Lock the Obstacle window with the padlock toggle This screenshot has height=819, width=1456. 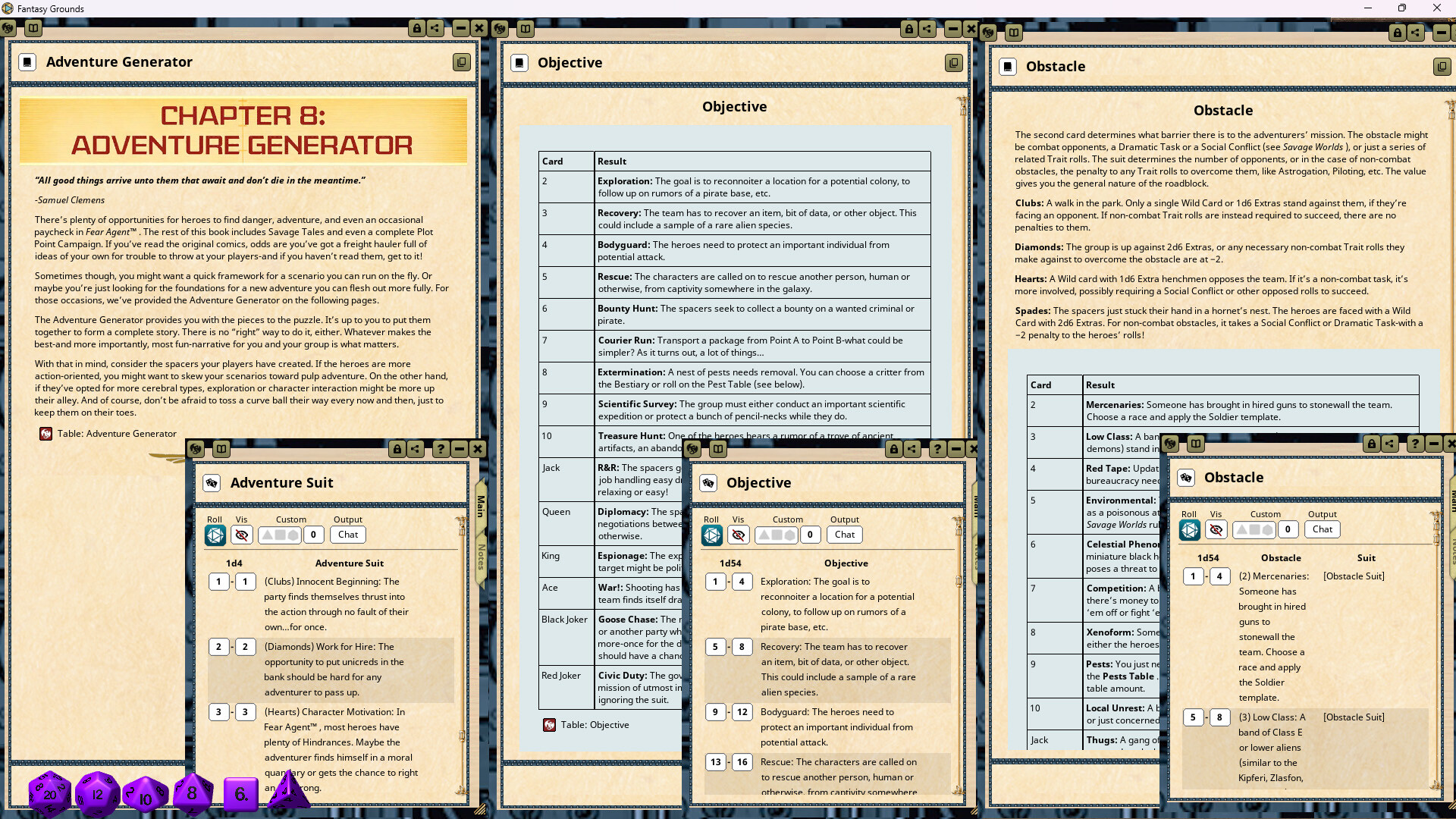pyautogui.click(x=1398, y=33)
